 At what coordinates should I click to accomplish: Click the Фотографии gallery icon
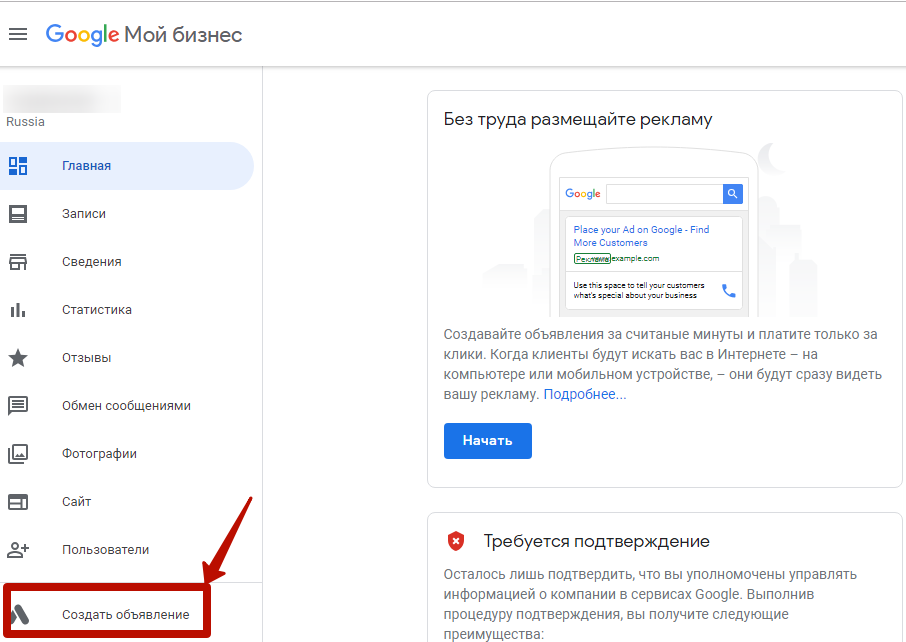point(18,454)
